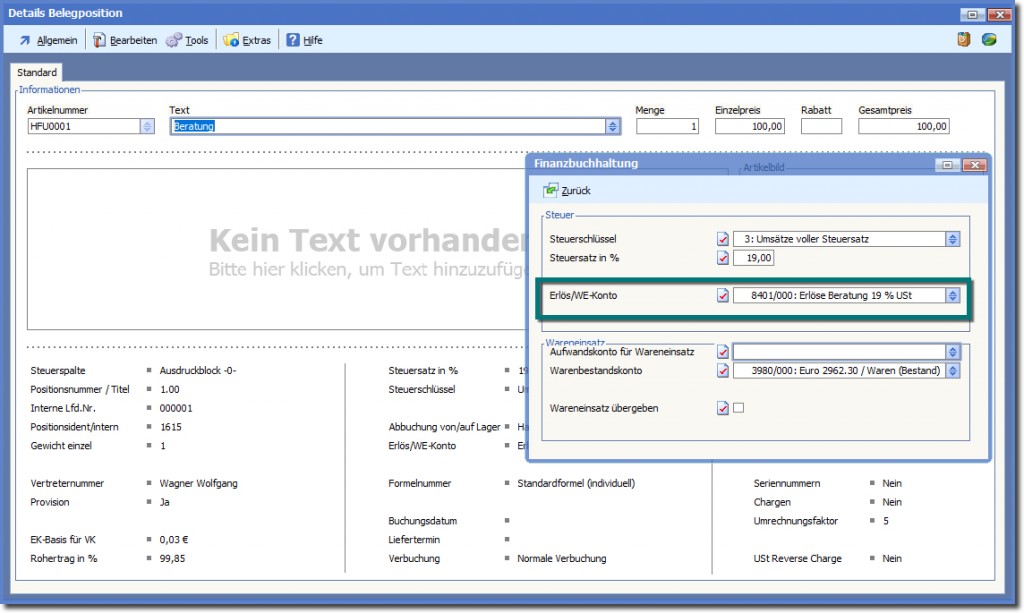Open the Artikelnummer dropdown arrow
This screenshot has width=1024, height=613.
148,126
